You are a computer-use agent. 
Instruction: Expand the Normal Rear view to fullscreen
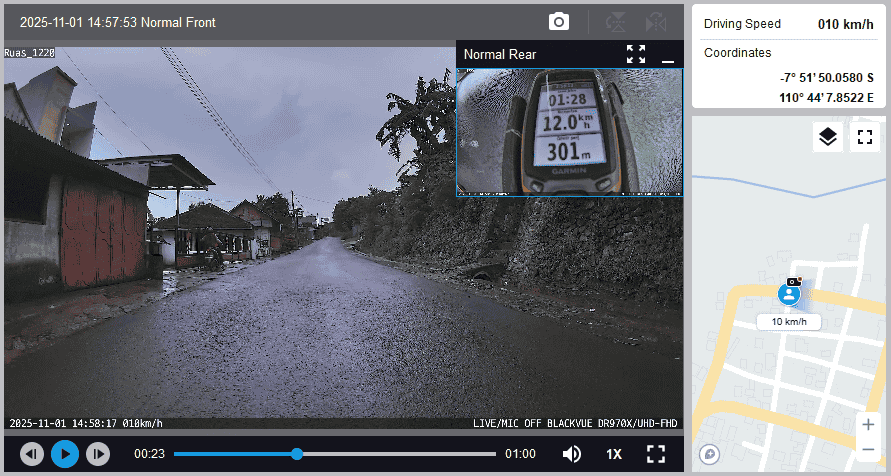[636, 54]
